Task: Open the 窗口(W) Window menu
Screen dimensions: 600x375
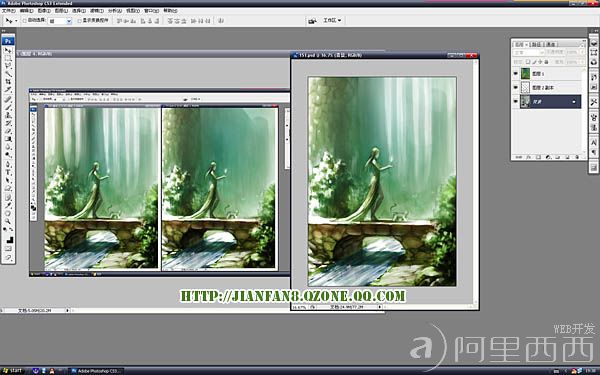Action: coord(152,11)
